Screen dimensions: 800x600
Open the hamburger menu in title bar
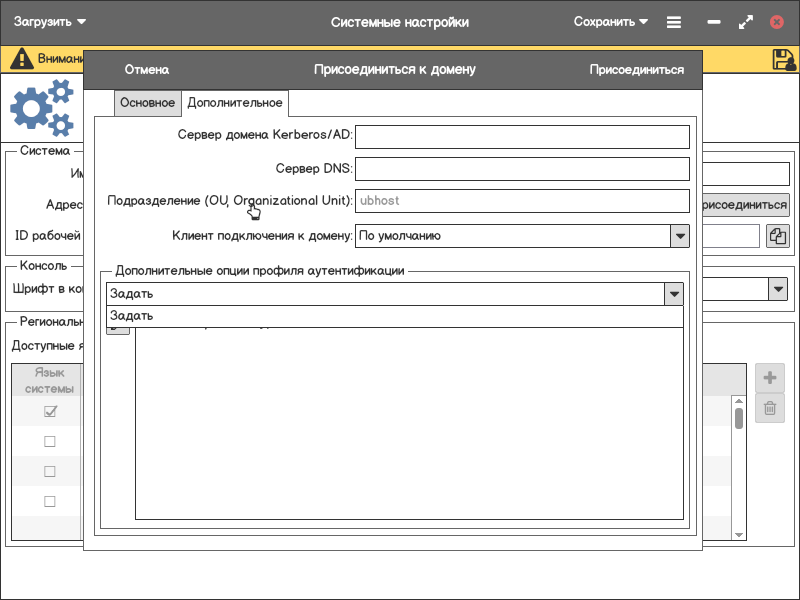coord(674,22)
